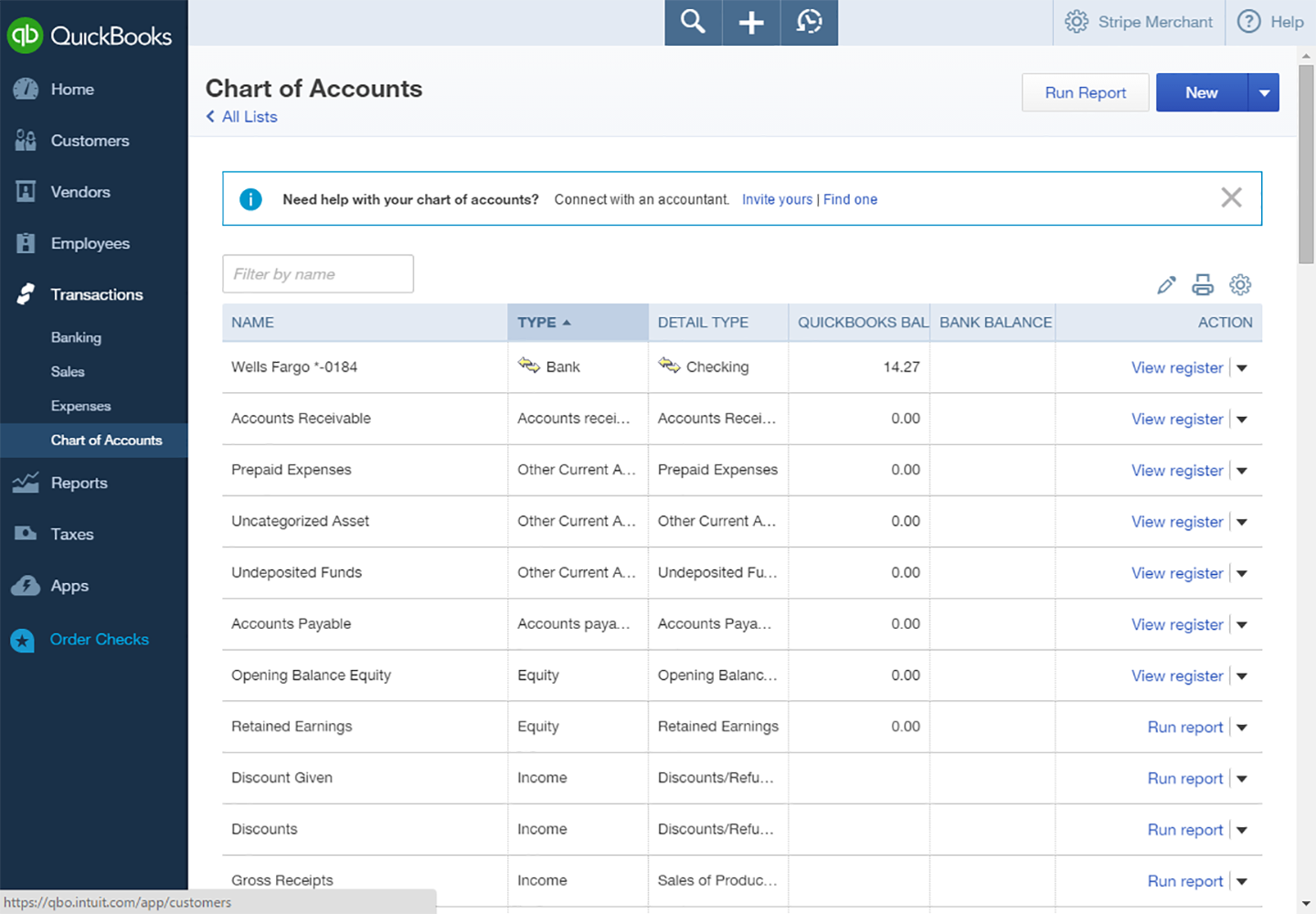Open Sales in the sidebar
Screen dimensions: 1316x914
(x=68, y=372)
